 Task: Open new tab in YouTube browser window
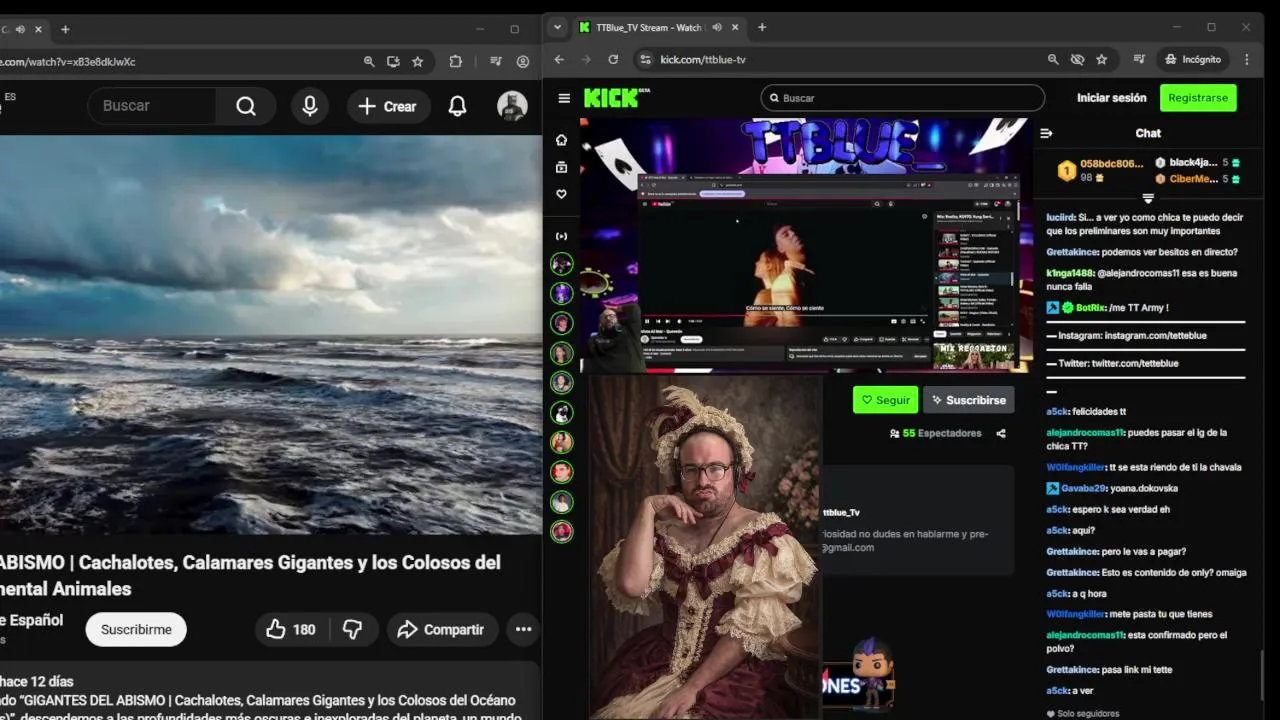click(x=65, y=29)
